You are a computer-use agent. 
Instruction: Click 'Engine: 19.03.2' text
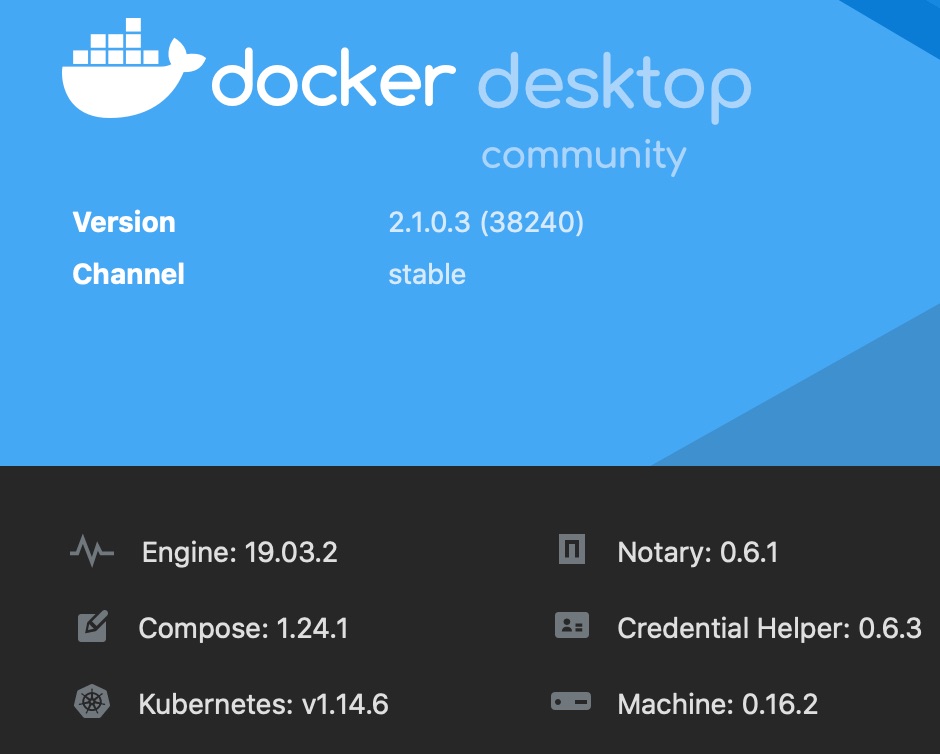click(240, 553)
